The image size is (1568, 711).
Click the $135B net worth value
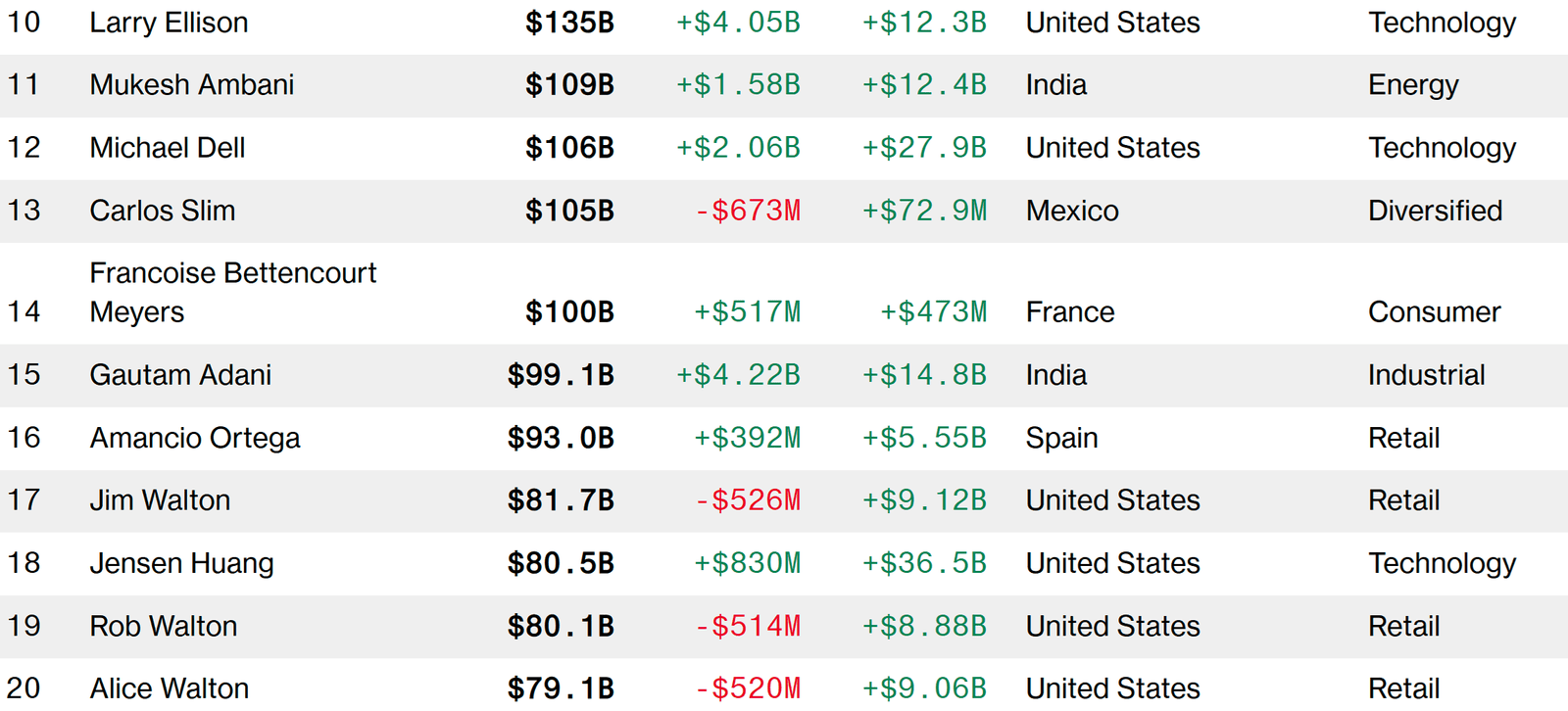click(569, 23)
